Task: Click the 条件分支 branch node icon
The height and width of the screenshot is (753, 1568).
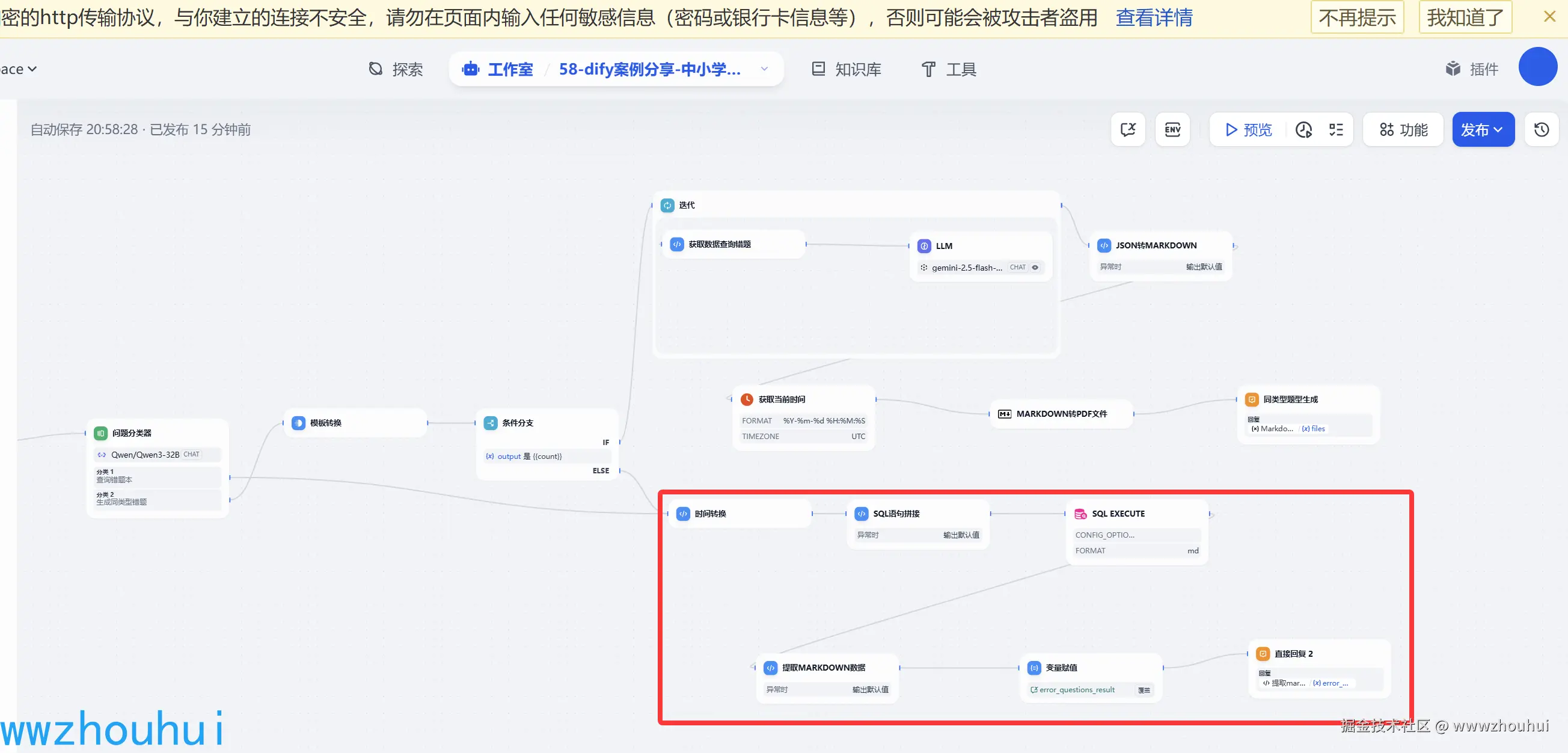Action: tap(491, 423)
